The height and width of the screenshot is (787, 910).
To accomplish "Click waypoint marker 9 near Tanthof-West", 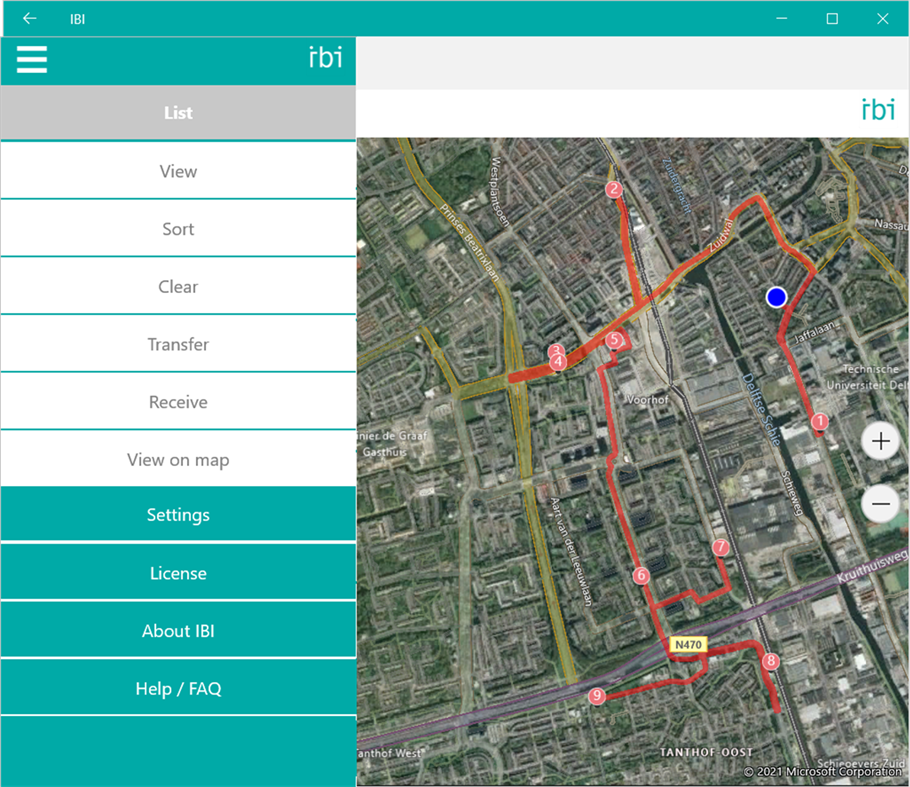I will [x=597, y=696].
